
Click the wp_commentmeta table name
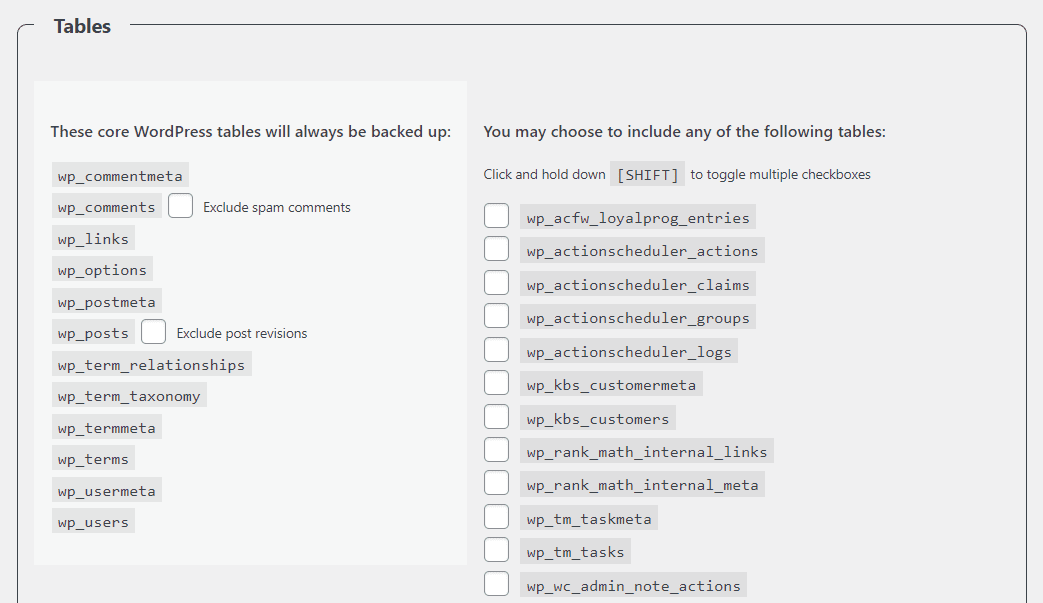pyautogui.click(x=120, y=176)
